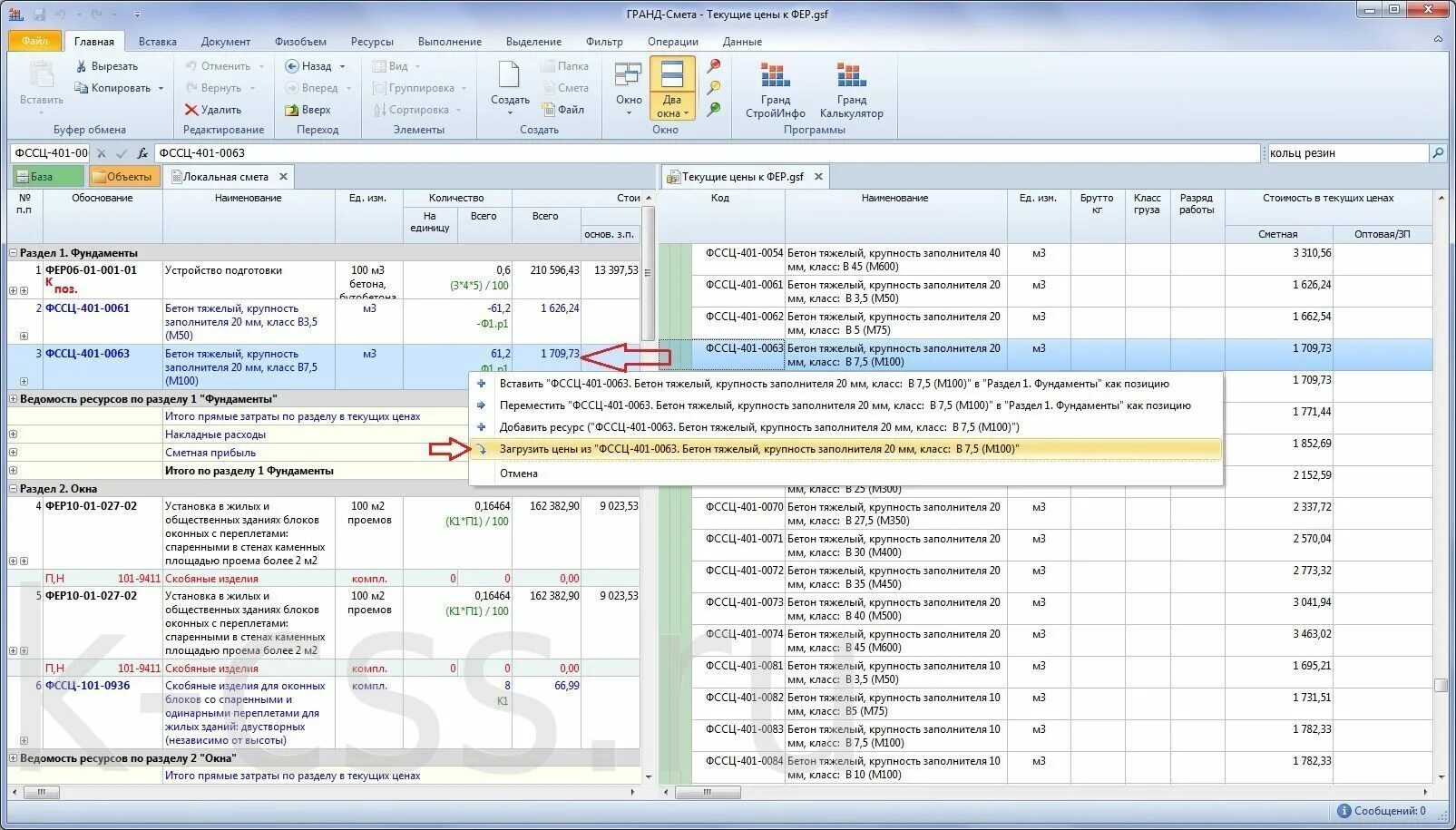Click the red X Удалить icon

(191, 110)
